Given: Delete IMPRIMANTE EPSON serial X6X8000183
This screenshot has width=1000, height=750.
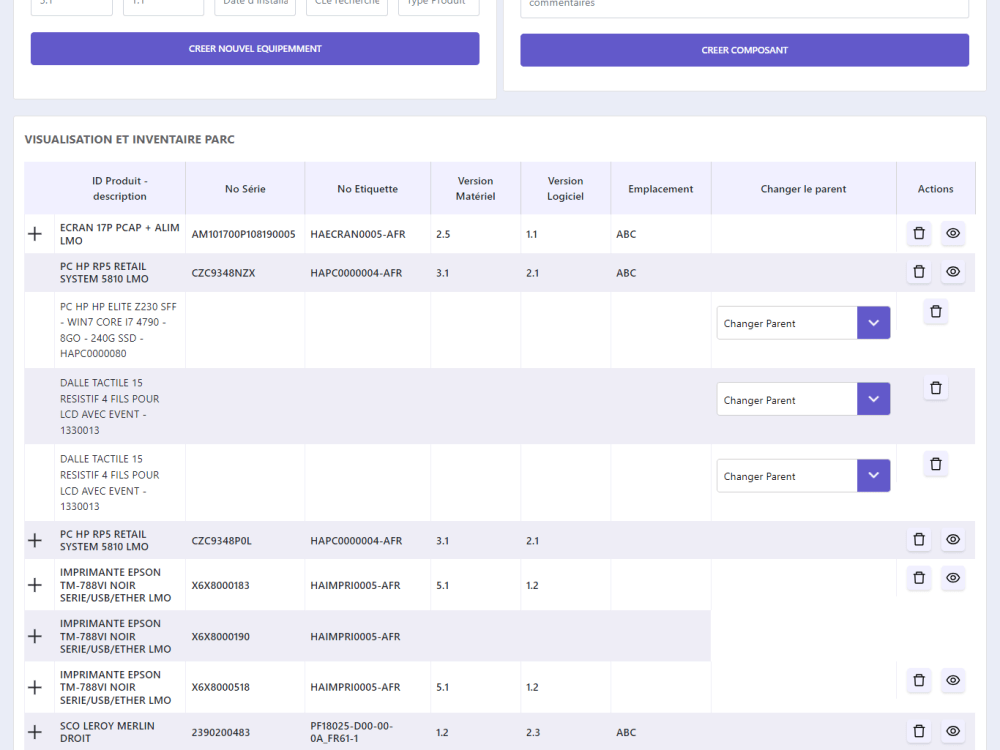Looking at the screenshot, I should point(918,577).
